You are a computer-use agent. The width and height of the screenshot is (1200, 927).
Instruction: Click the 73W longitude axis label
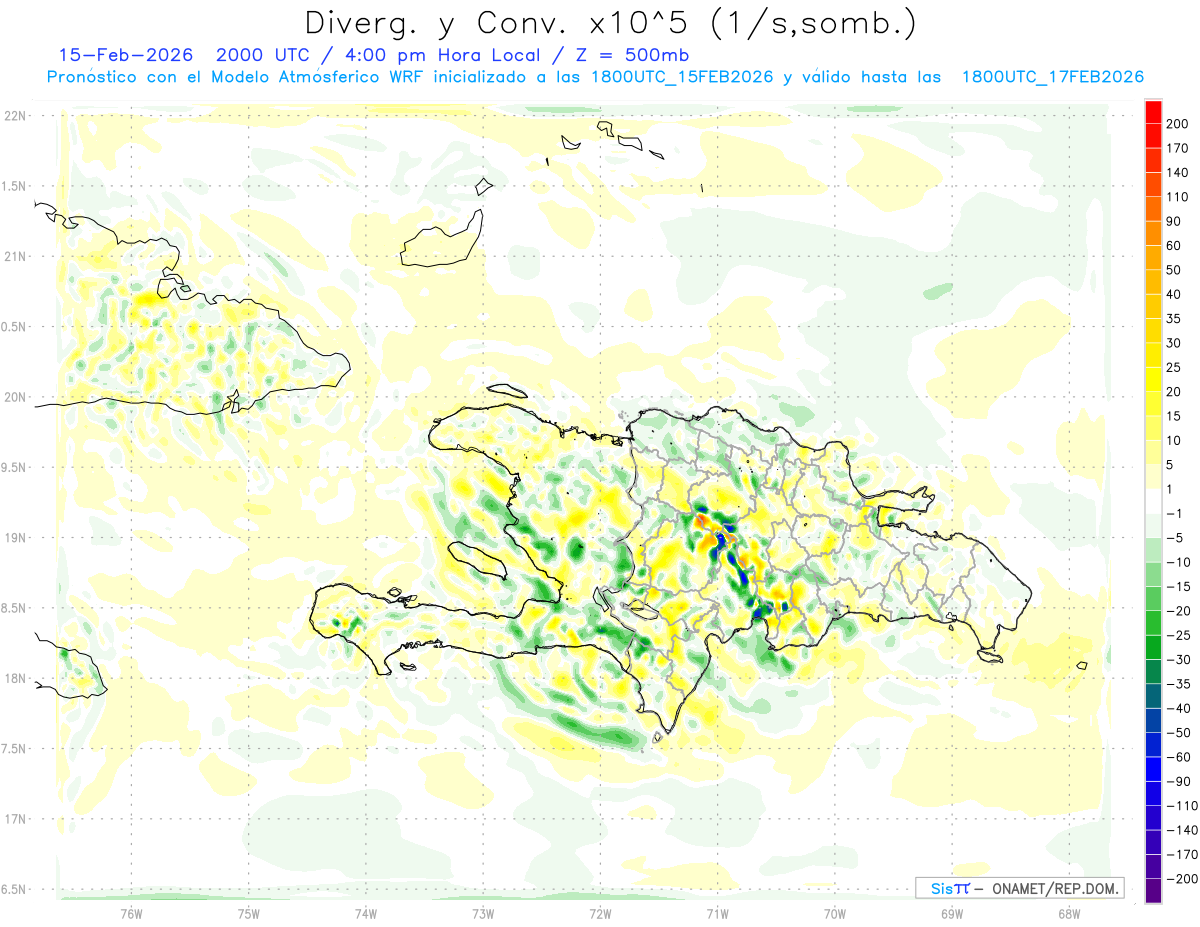(482, 914)
